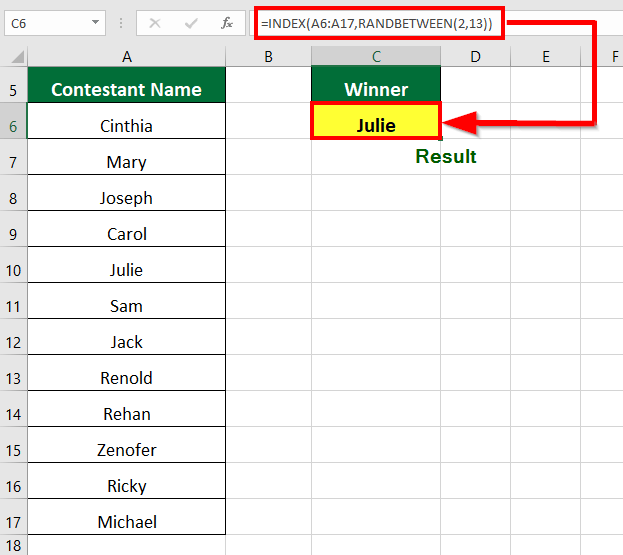Click the green Winner header cell
623x555 pixels.
(376, 90)
